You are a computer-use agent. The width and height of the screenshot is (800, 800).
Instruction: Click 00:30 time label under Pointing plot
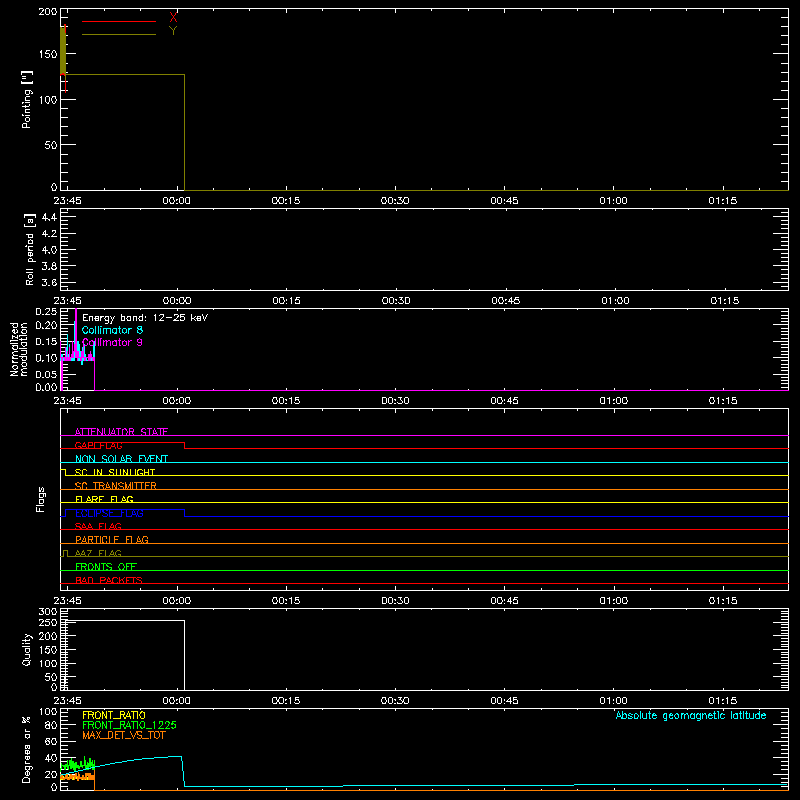point(395,201)
